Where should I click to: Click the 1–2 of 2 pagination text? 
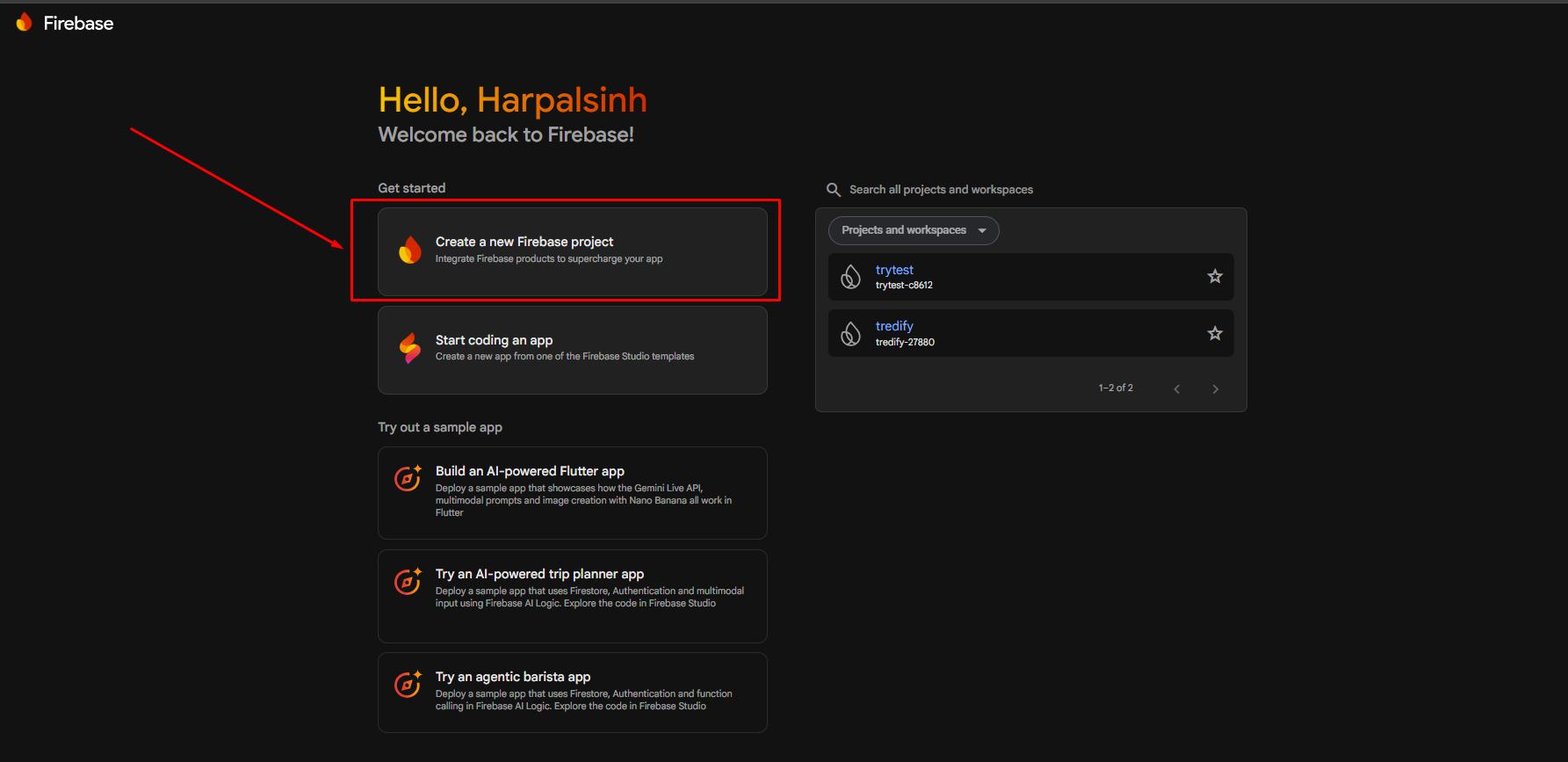(x=1116, y=388)
